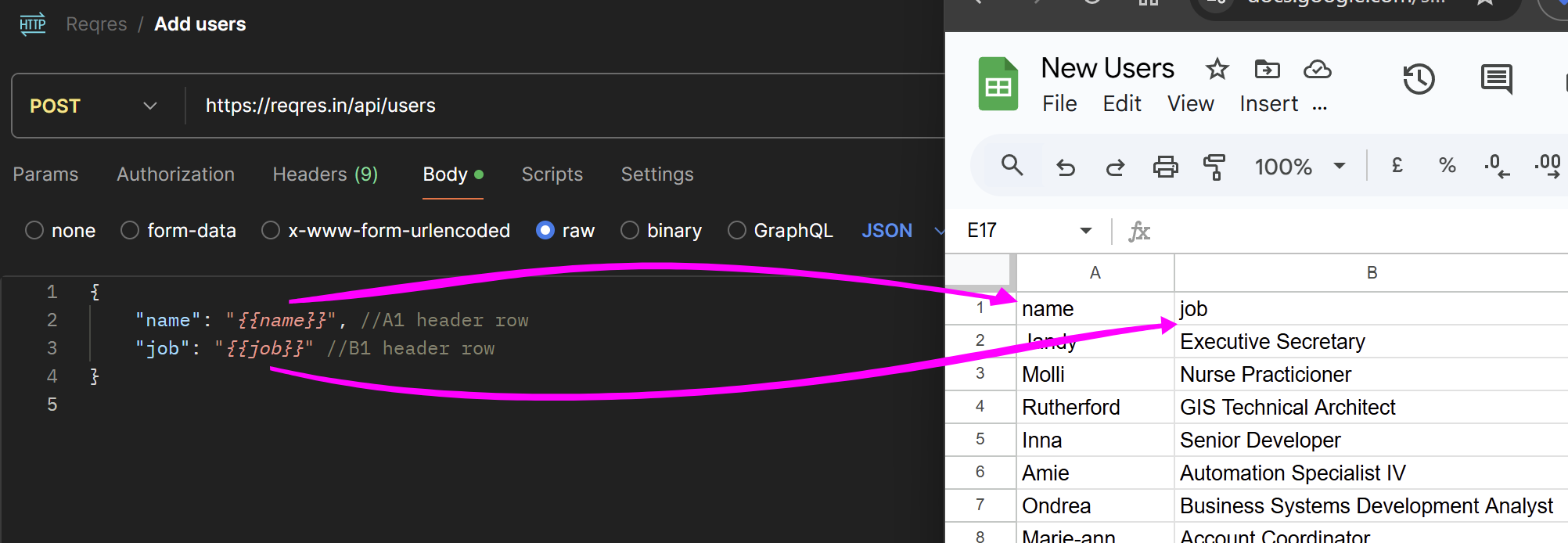Open the Insert menu in Sheets
Screen dimensions: 1568x543
point(1269,104)
